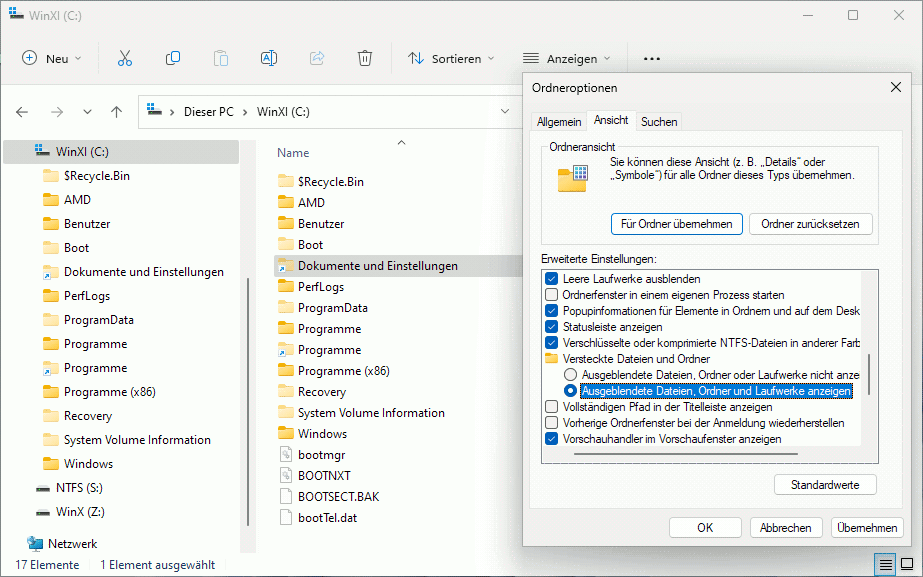Click vertical scrollbar of Erweiterte Einstellungen list
923x577 pixels.
(x=869, y=374)
